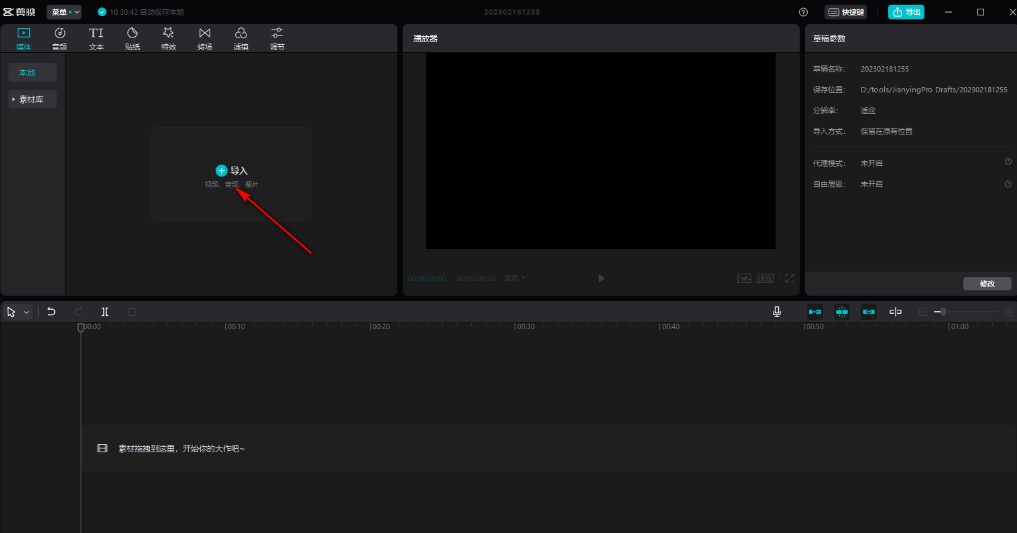Click the 滤镜 (Filters) icon
1017x533 pixels.
241,38
